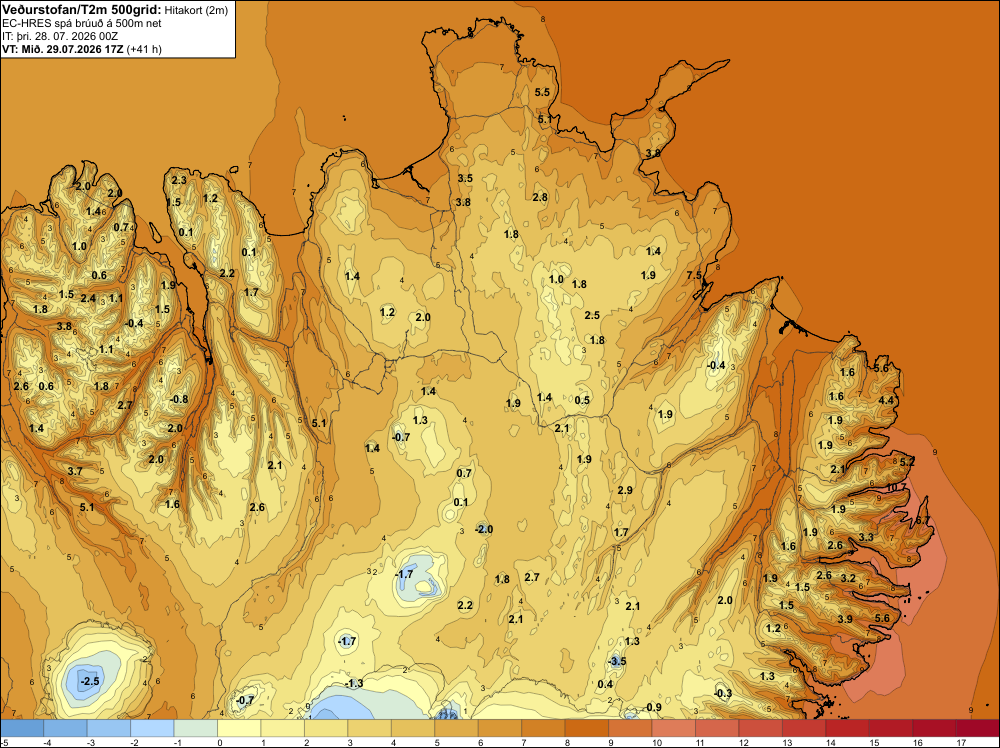Click the -1.3 temperature value

click(354, 683)
